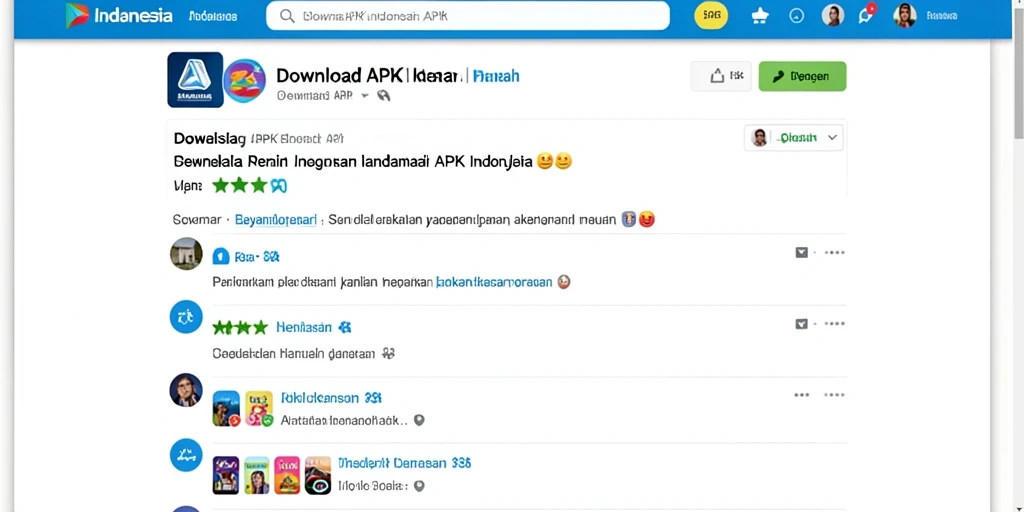Open the white game-controller icon in header
The image size is (1024, 512).
click(760, 16)
